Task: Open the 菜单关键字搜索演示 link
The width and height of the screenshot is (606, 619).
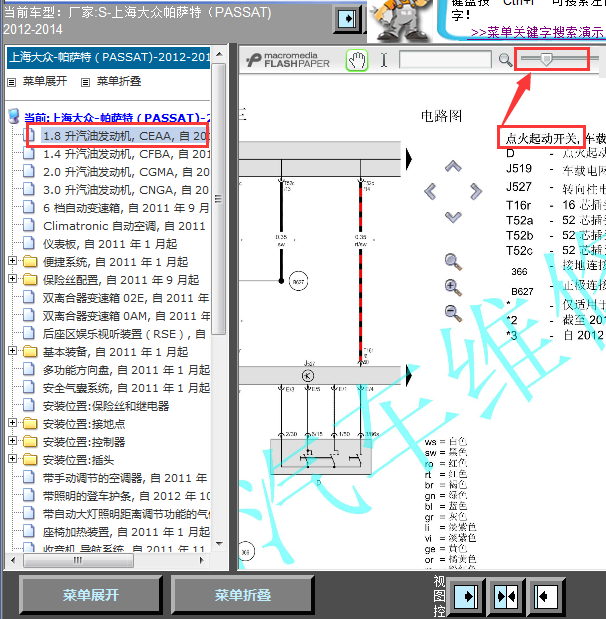Action: tap(537, 32)
